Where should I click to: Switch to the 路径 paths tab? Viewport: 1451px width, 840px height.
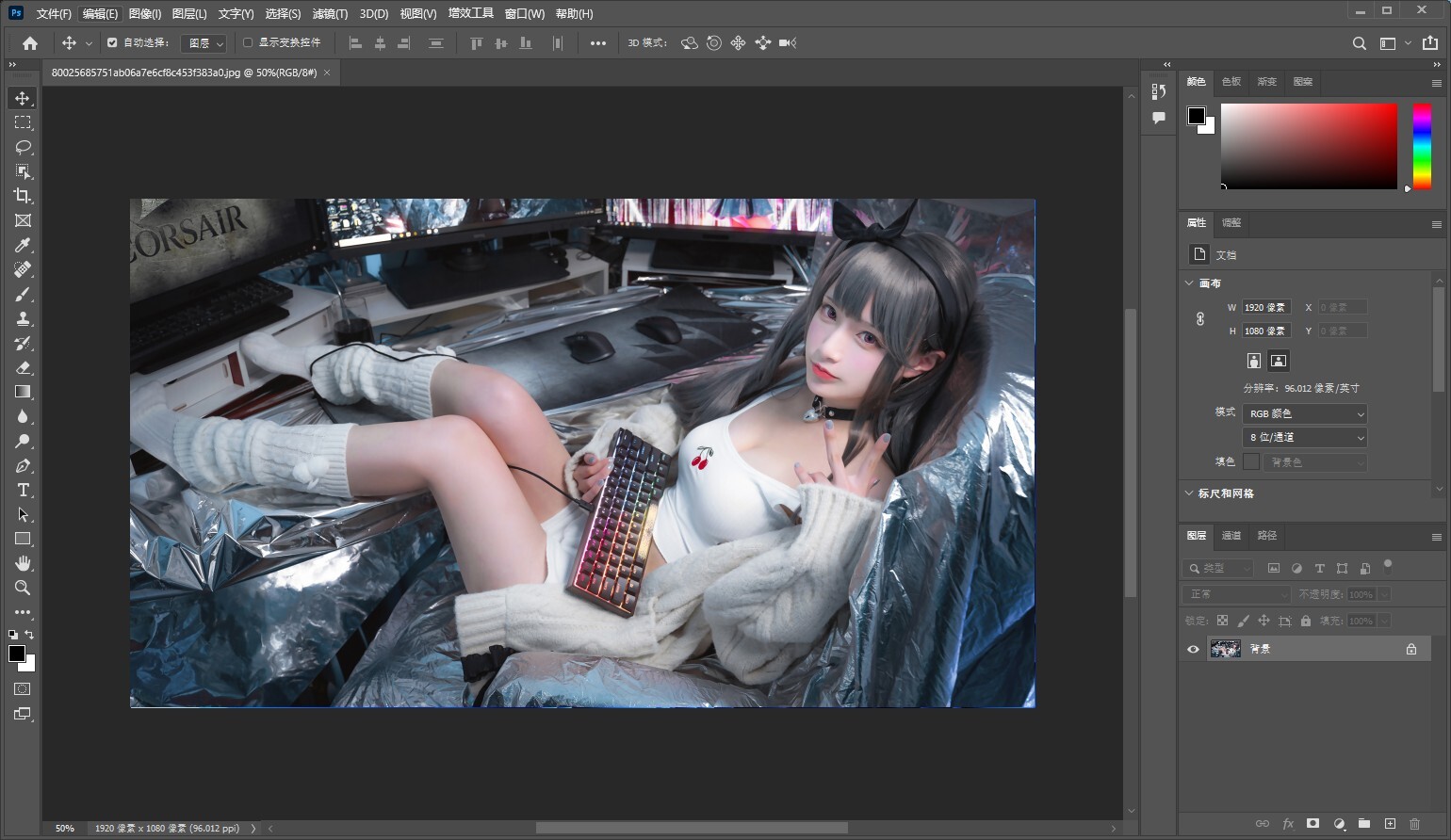[x=1267, y=535]
